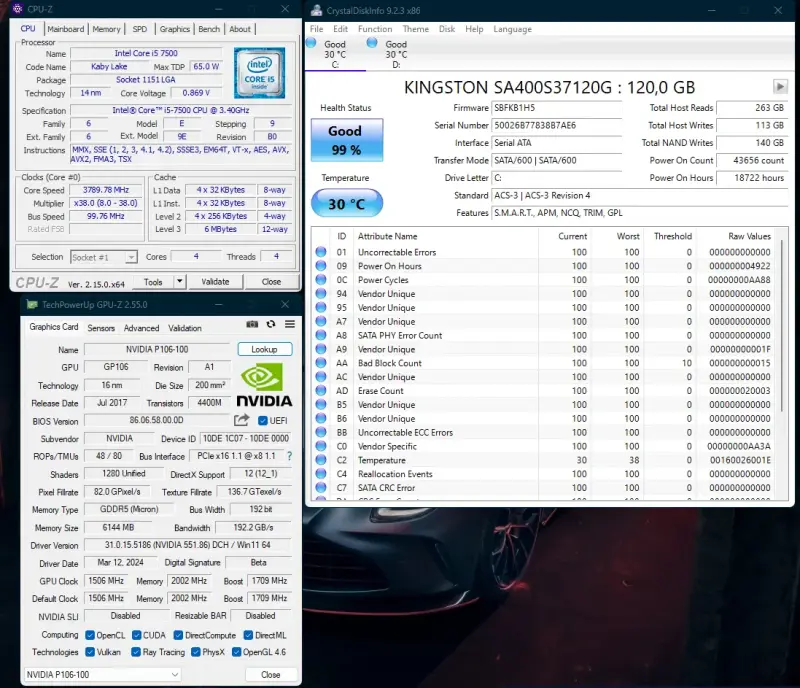Click the NVIDIA logo in GPU-Z

click(264, 385)
